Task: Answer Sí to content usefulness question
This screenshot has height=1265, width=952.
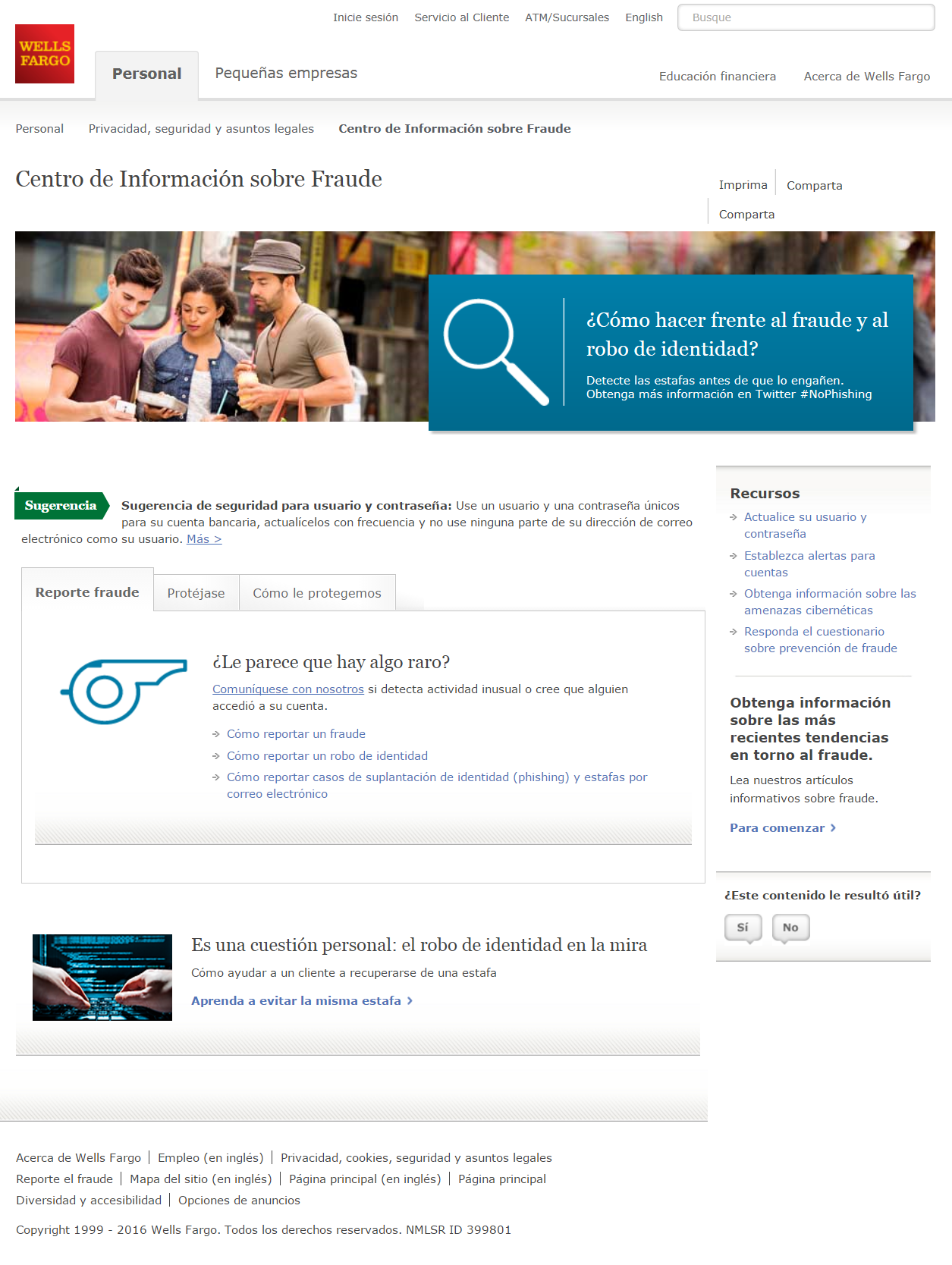Action: coord(743,928)
